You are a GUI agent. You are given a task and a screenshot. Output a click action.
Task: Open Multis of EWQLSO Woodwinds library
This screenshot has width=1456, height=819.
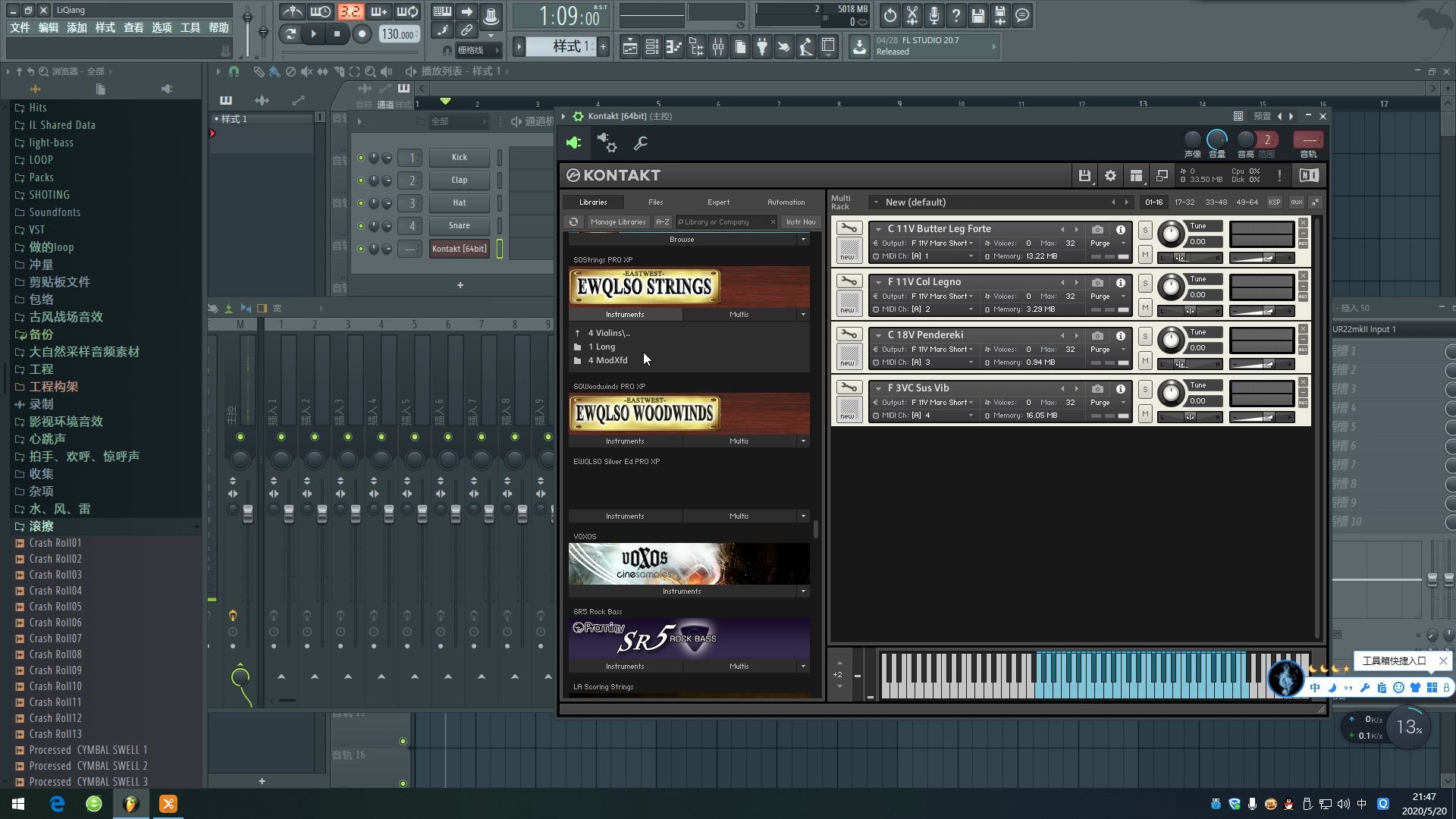(739, 441)
